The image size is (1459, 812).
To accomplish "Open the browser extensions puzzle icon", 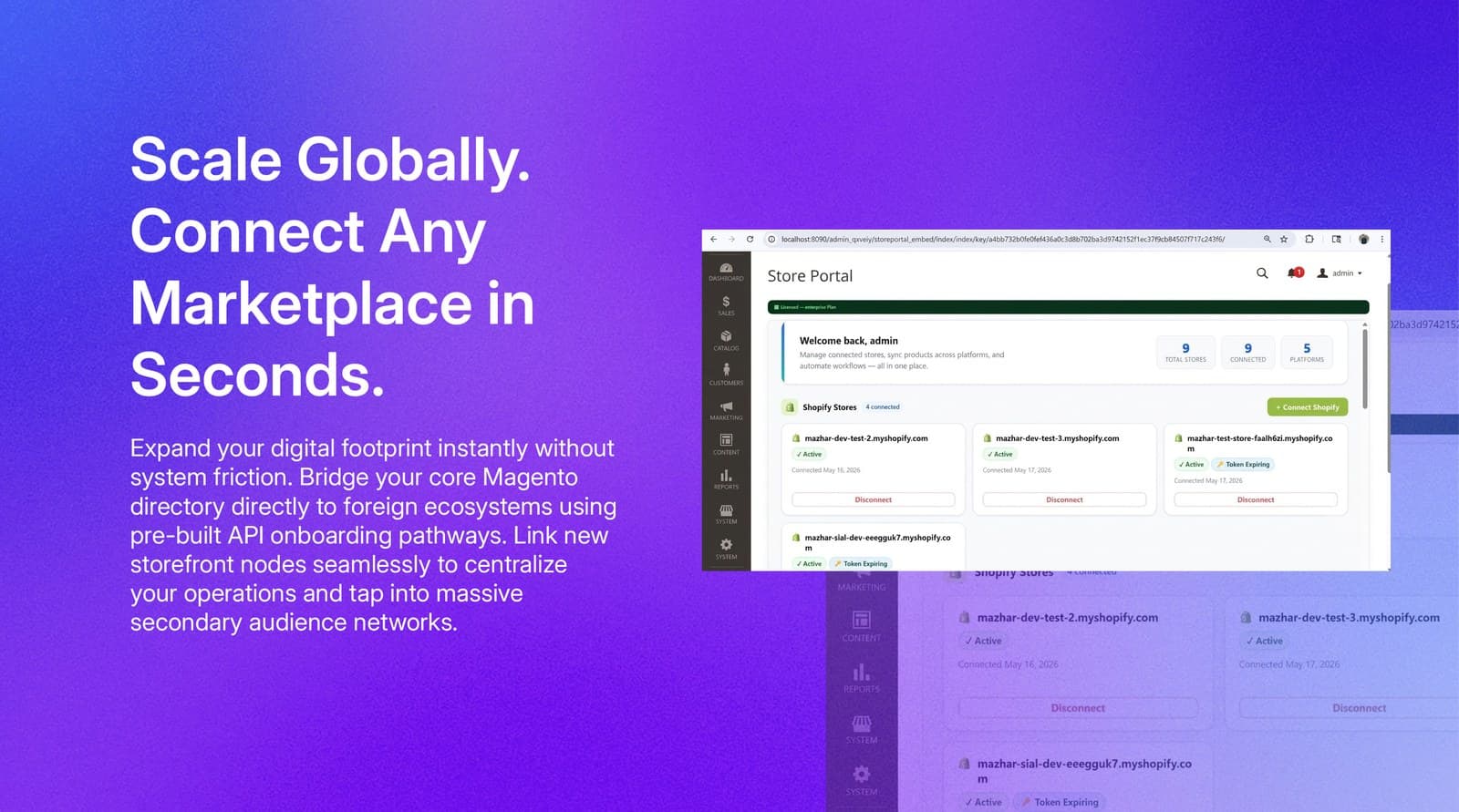I will [1309, 240].
